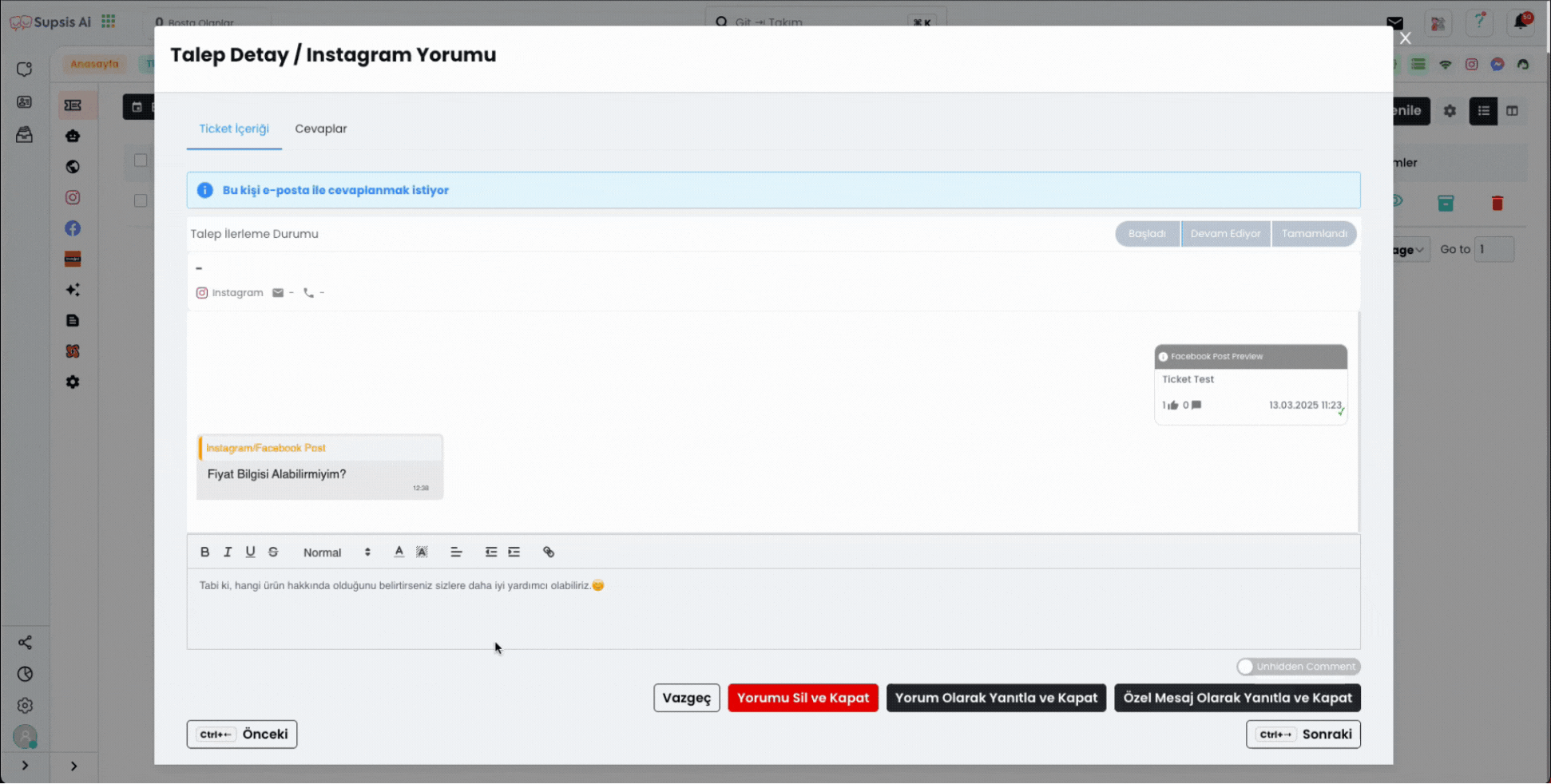This screenshot has width=1551, height=784.
Task: Open the Facebook channel in the sidebar
Action: [x=73, y=228]
